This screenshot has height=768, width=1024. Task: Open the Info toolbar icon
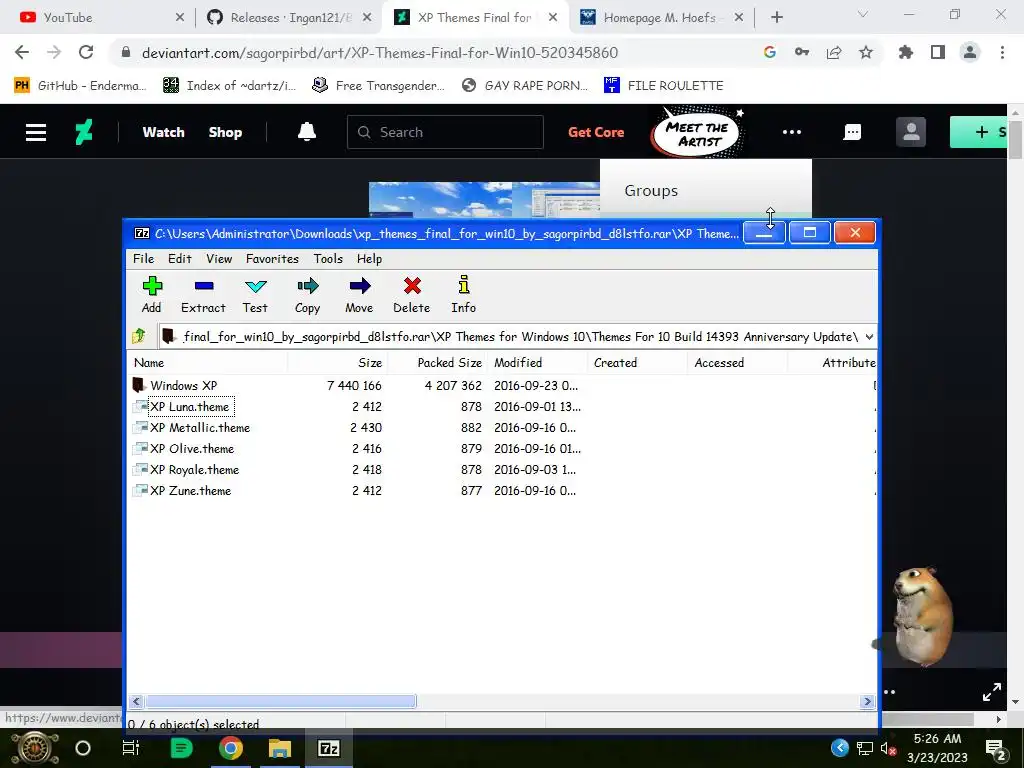[x=464, y=295]
